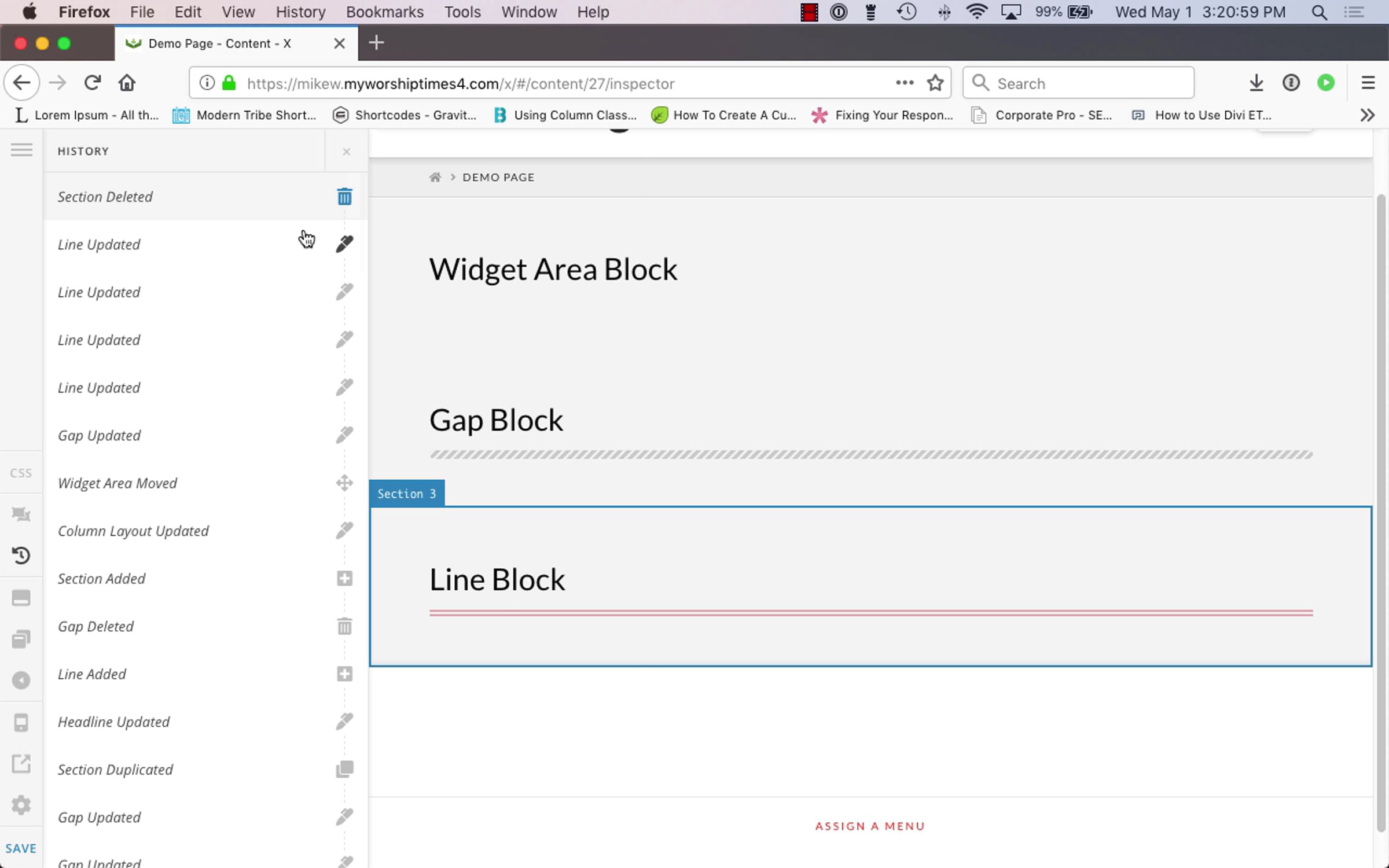Open the responsive device preview icon
This screenshot has width=1389, height=868.
[21, 722]
